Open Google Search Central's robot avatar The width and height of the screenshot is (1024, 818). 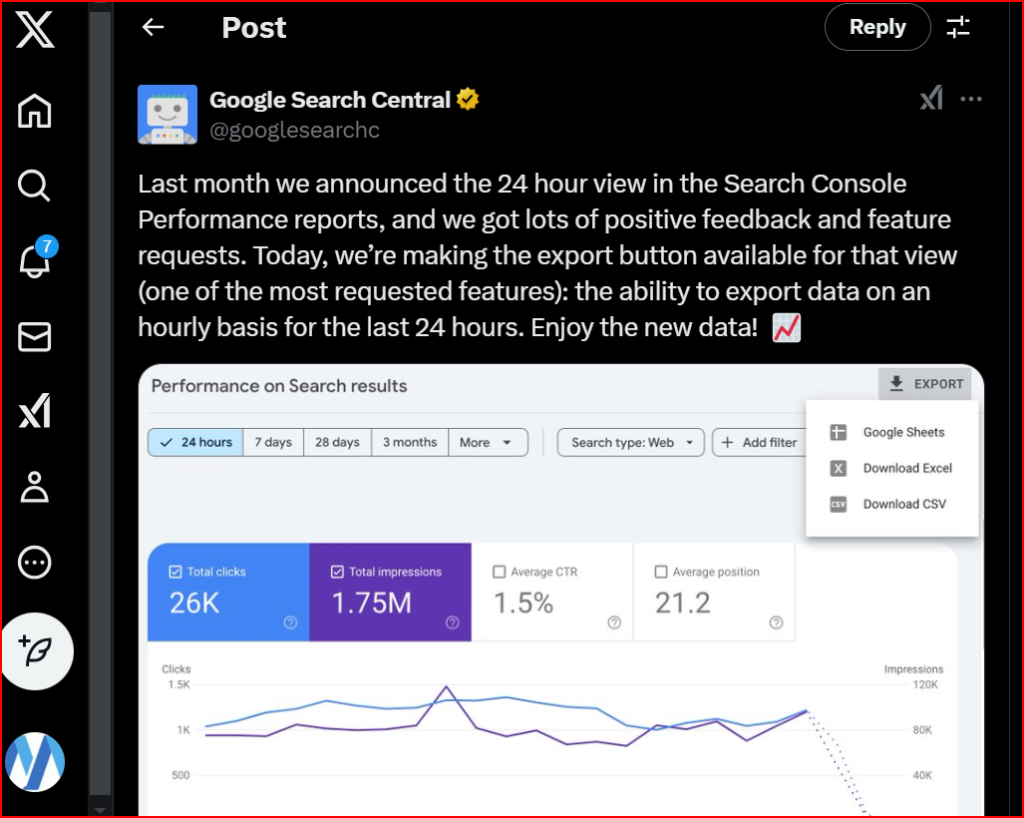tap(167, 114)
